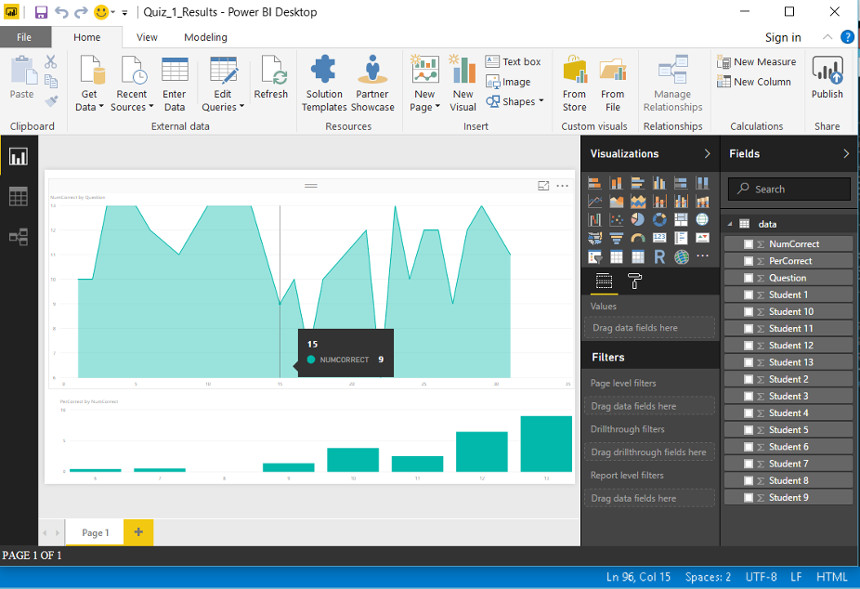Switch to Data view in left sidebar
860x589 pixels.
pos(18,196)
